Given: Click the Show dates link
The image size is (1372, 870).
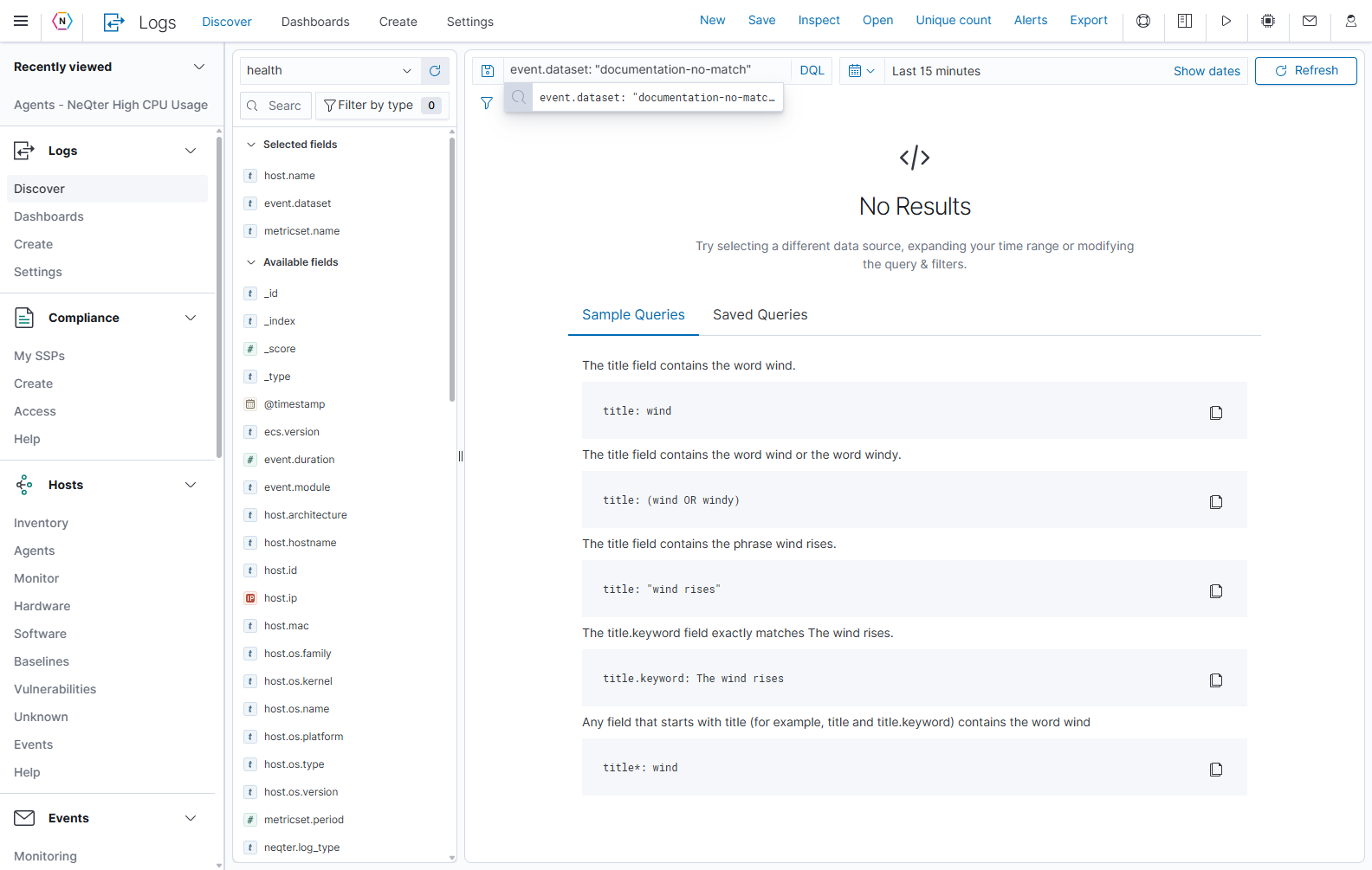Looking at the screenshot, I should [1207, 71].
